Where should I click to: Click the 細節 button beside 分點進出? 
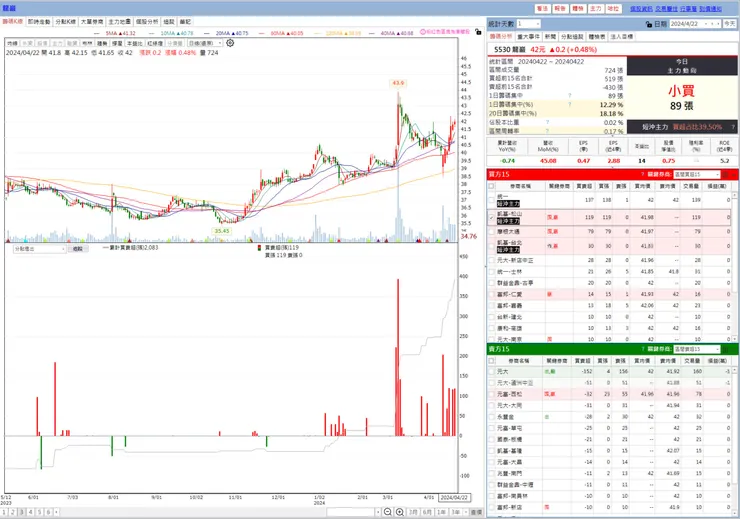click(x=78, y=249)
